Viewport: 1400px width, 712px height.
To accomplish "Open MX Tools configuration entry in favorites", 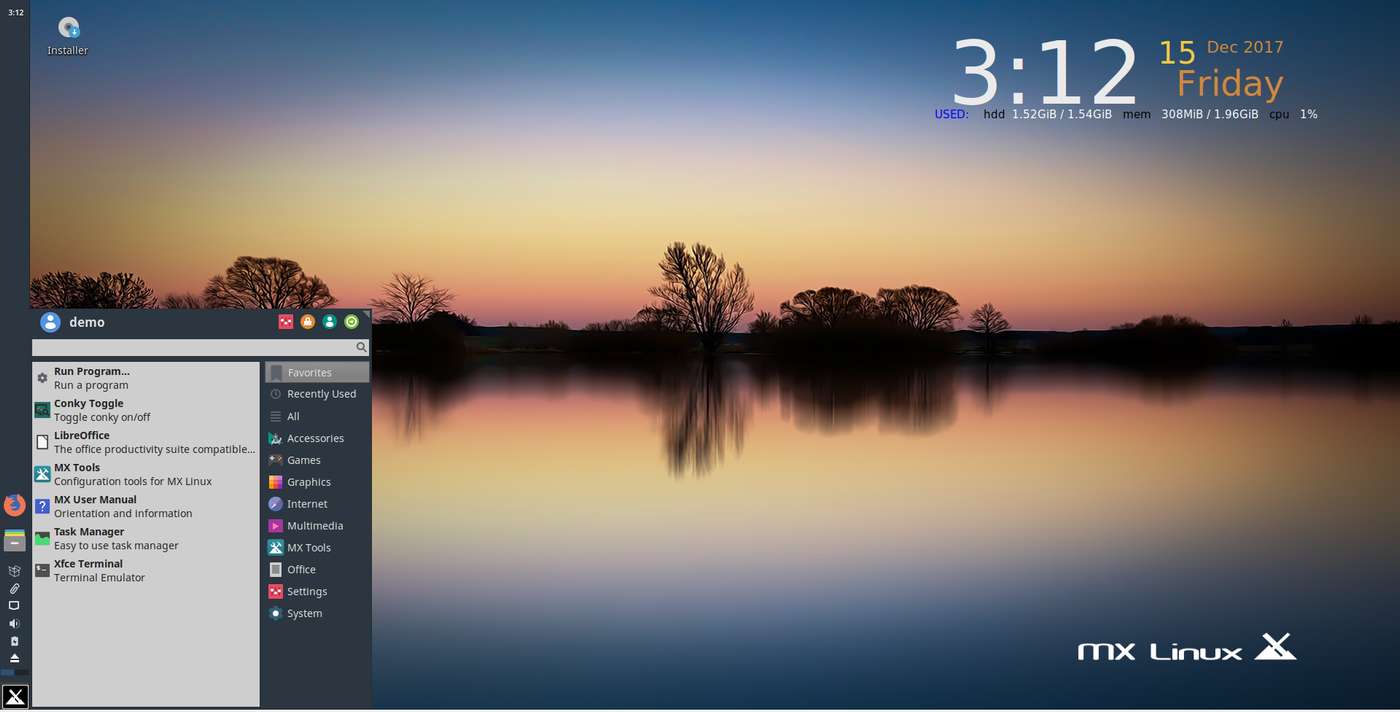I will (x=146, y=474).
